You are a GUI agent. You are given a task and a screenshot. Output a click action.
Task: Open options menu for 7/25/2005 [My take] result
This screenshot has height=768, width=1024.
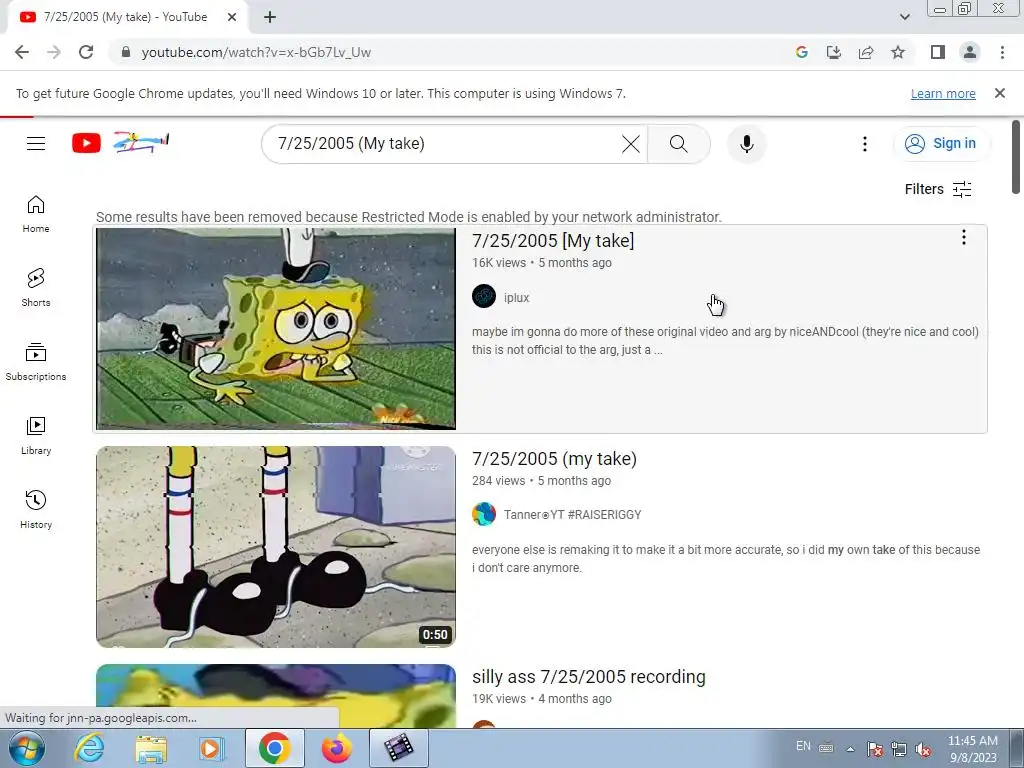click(x=963, y=238)
